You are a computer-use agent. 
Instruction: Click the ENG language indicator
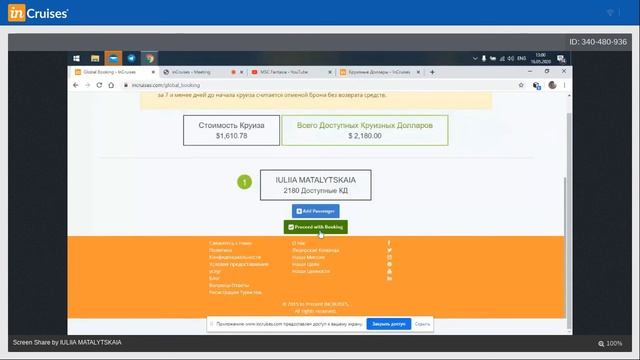(x=521, y=58)
